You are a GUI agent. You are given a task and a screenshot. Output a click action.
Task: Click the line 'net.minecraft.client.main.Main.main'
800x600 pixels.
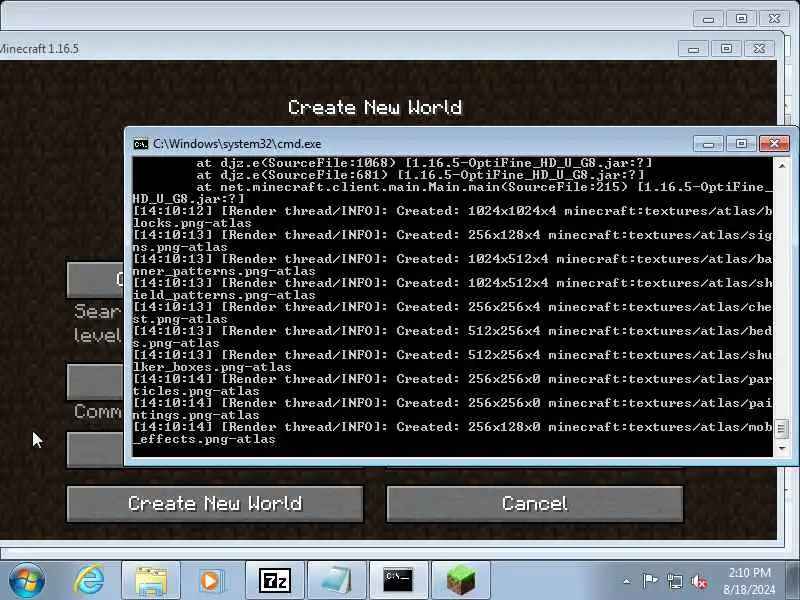click(452, 193)
